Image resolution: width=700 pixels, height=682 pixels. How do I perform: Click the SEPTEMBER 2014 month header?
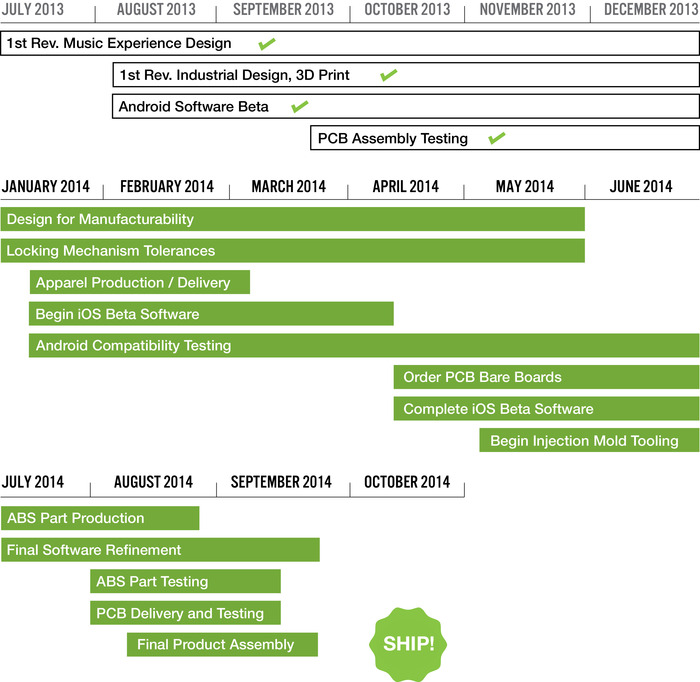pos(281,482)
